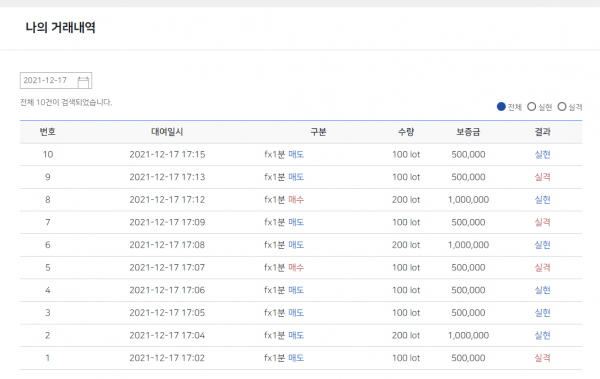Click fx1분 매수 in row 5
The width and height of the screenshot is (600, 379).
pyautogui.click(x=284, y=267)
